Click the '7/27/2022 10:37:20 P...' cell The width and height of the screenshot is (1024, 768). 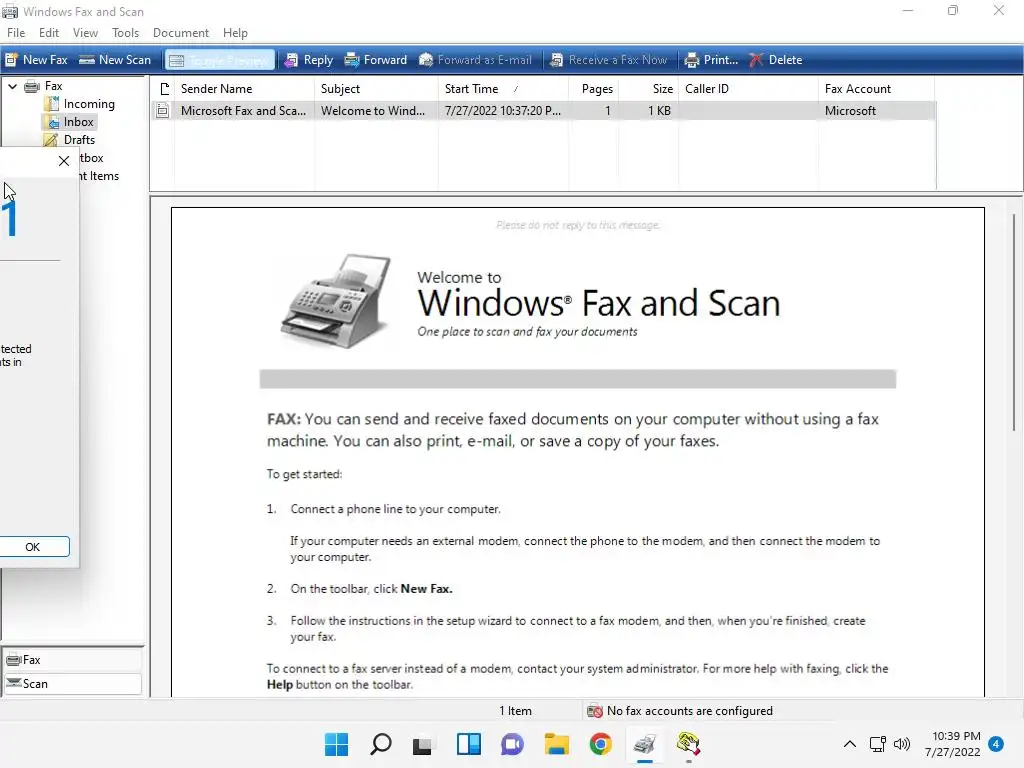[x=503, y=111]
